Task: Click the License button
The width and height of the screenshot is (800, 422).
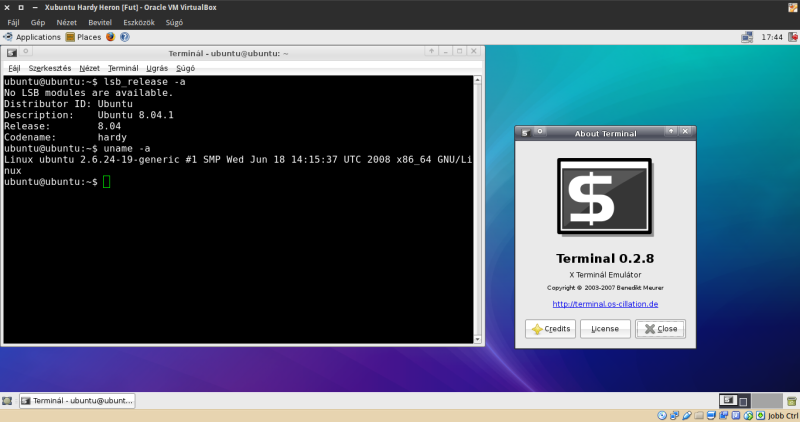Action: click(605, 329)
